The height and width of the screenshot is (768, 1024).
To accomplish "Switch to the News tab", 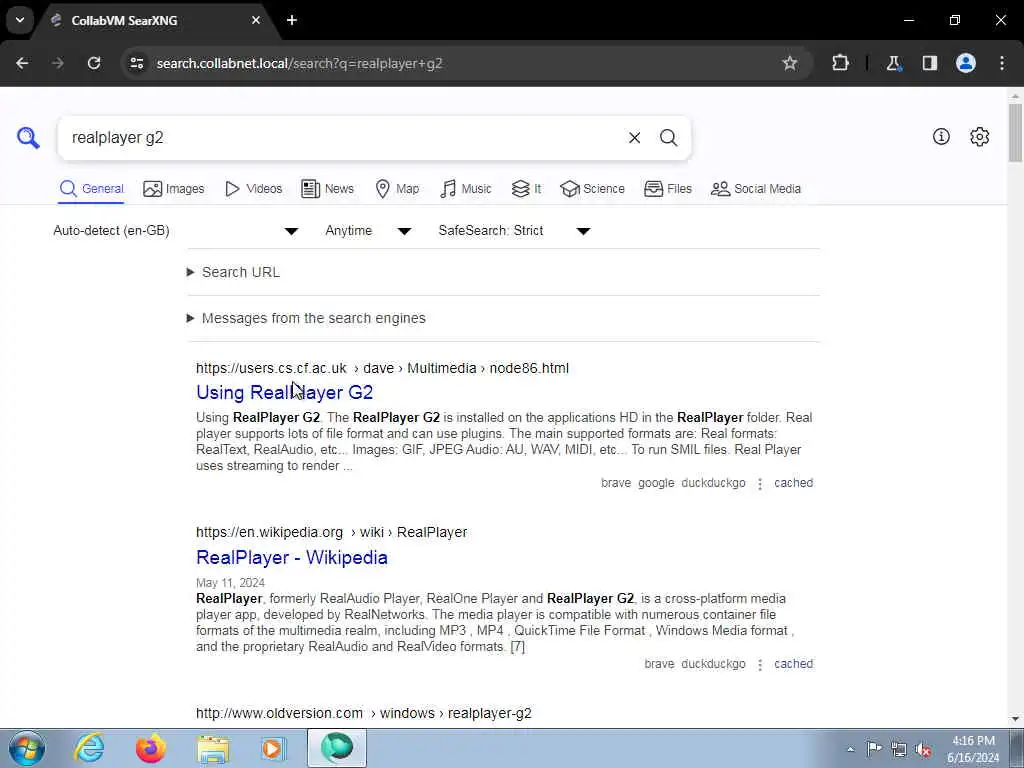I will pos(327,189).
